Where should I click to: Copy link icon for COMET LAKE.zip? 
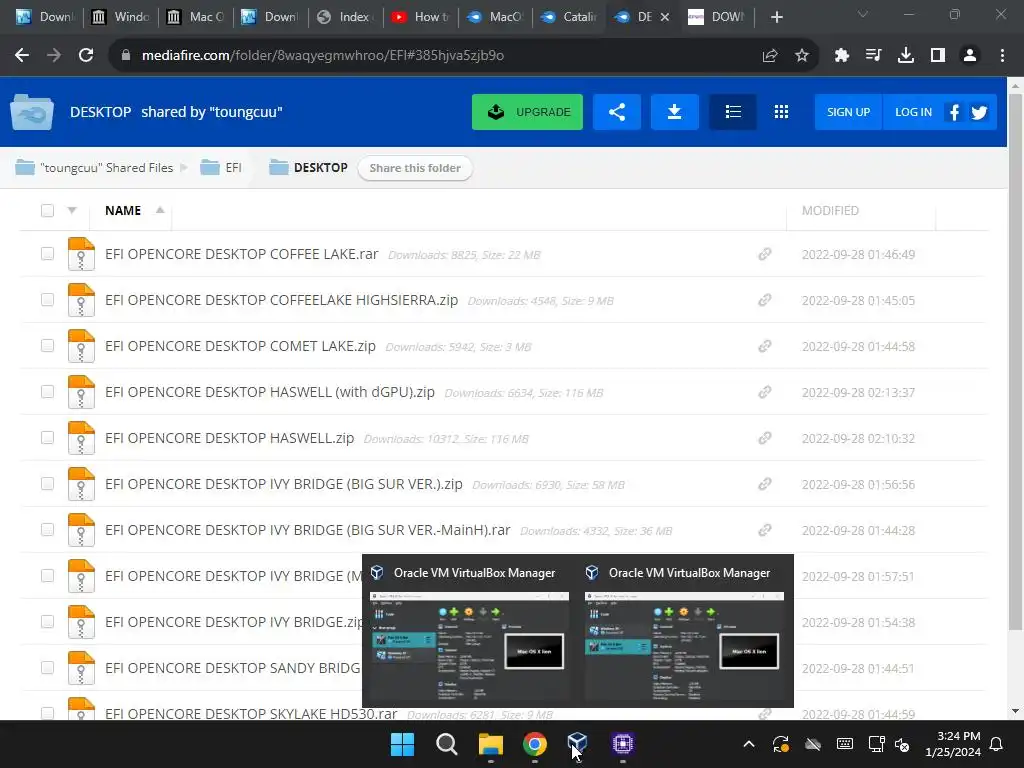[765, 346]
